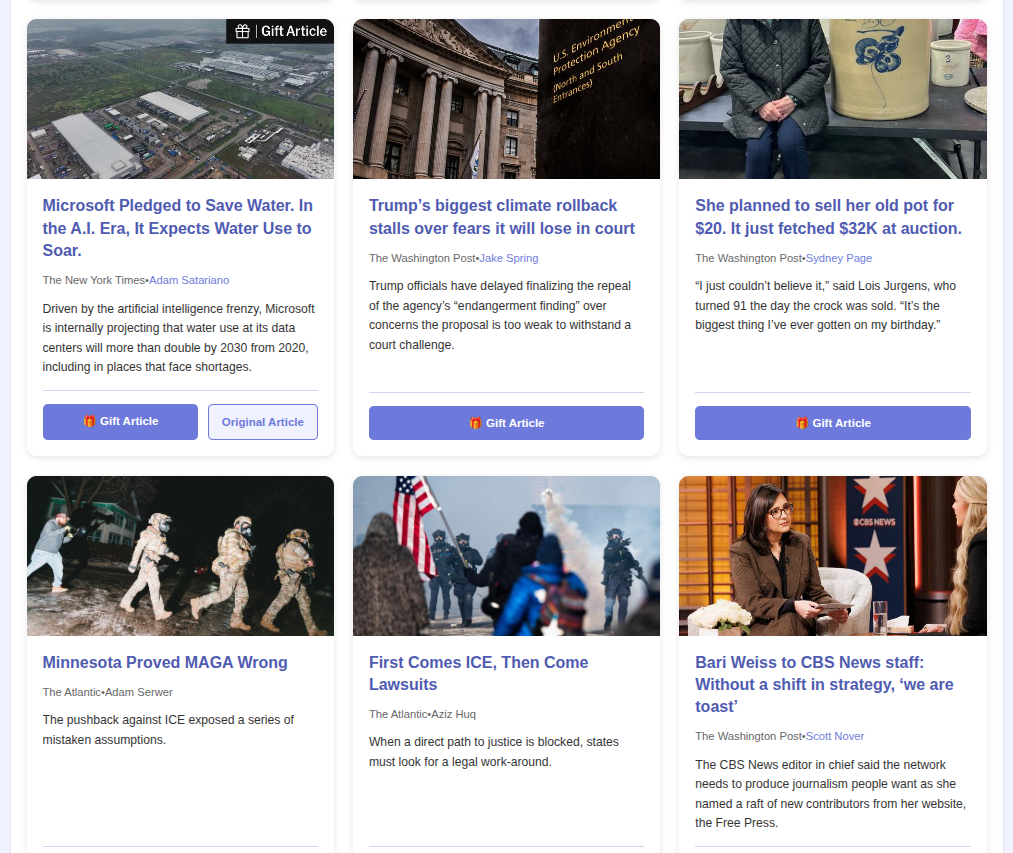Open 'First Comes ICE, Then Come Lawsuits' headline
Viewport: 1013px width, 853px height.
pyautogui.click(x=478, y=673)
